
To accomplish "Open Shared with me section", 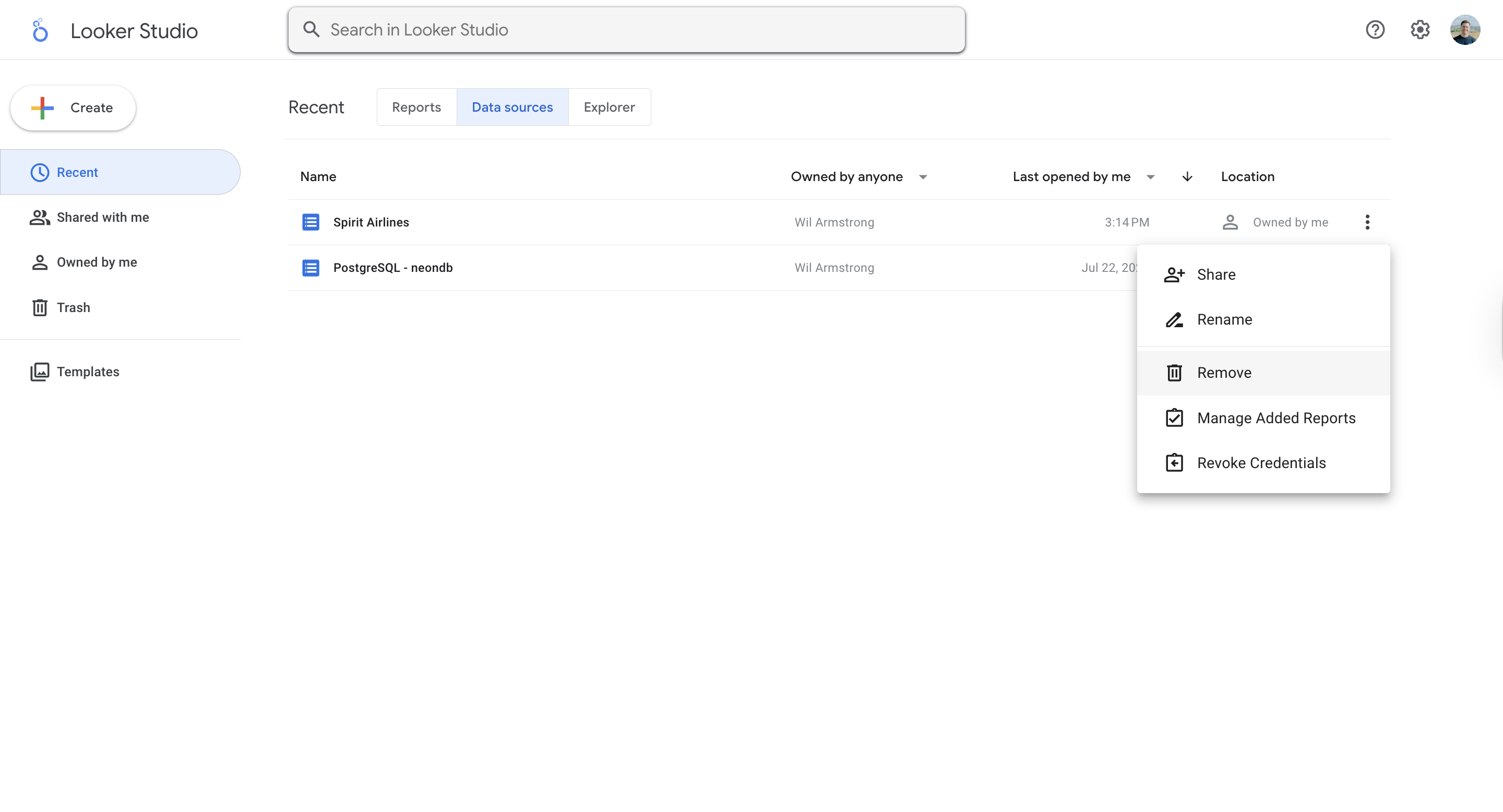I will 102,217.
